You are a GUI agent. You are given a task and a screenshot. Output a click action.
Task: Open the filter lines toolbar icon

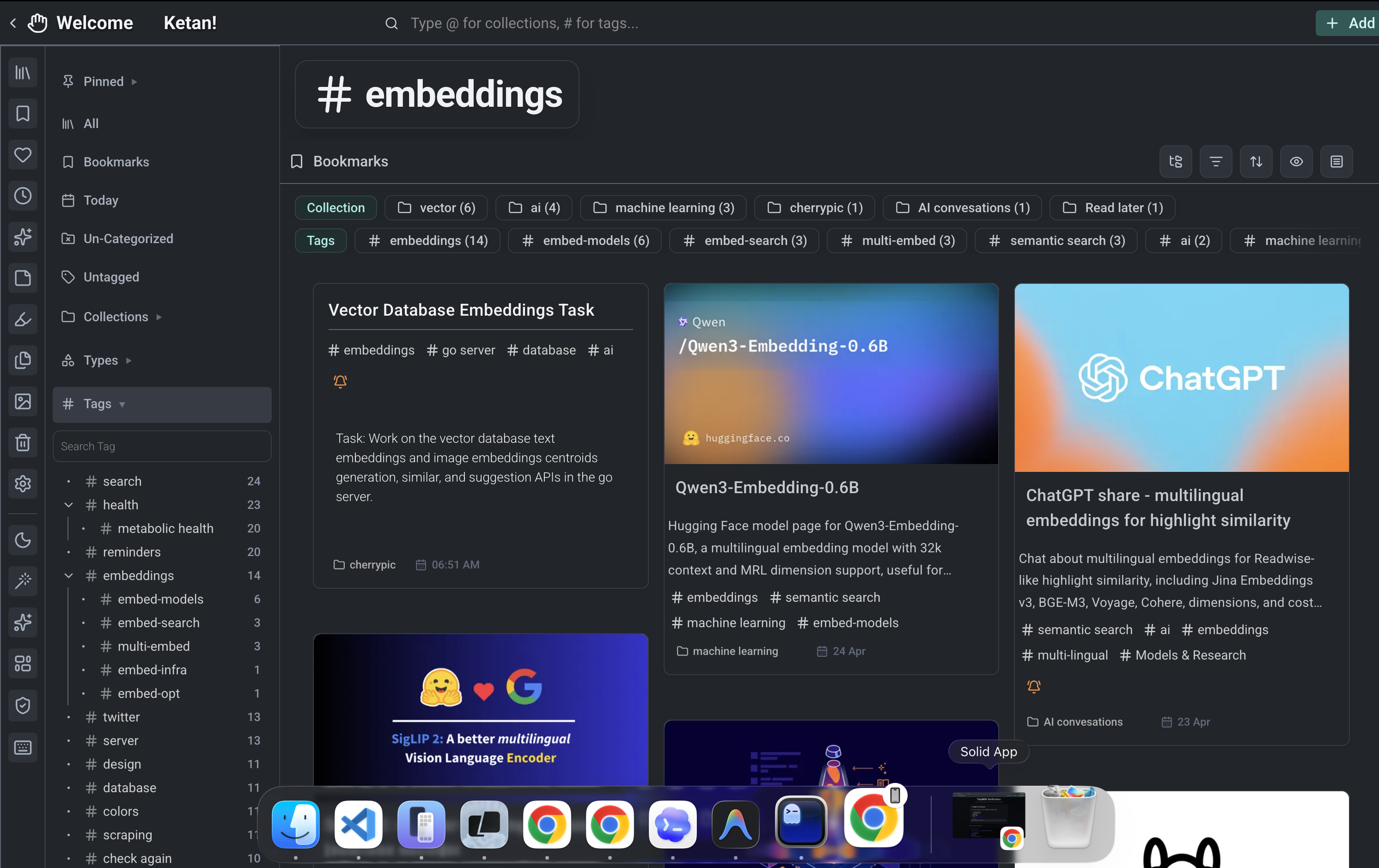tap(1216, 162)
